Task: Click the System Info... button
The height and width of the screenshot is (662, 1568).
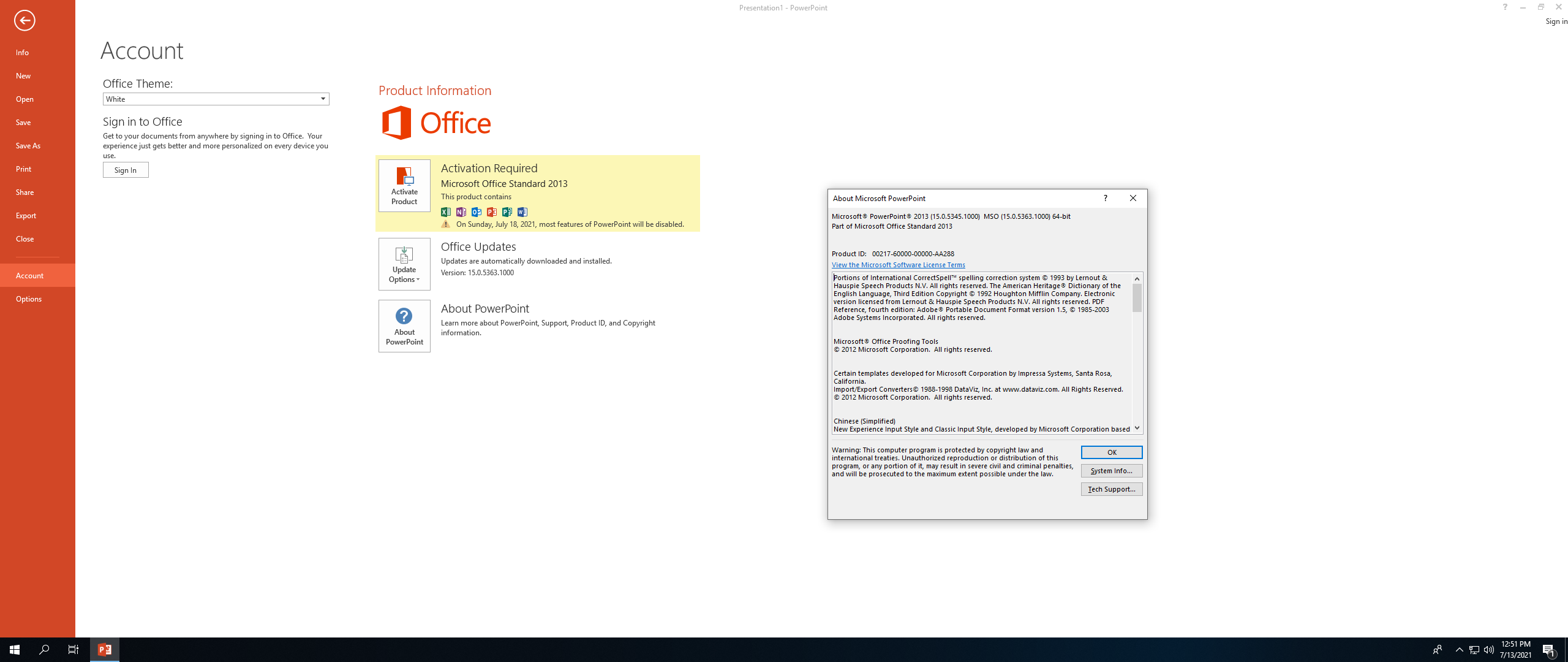Action: coord(1112,471)
